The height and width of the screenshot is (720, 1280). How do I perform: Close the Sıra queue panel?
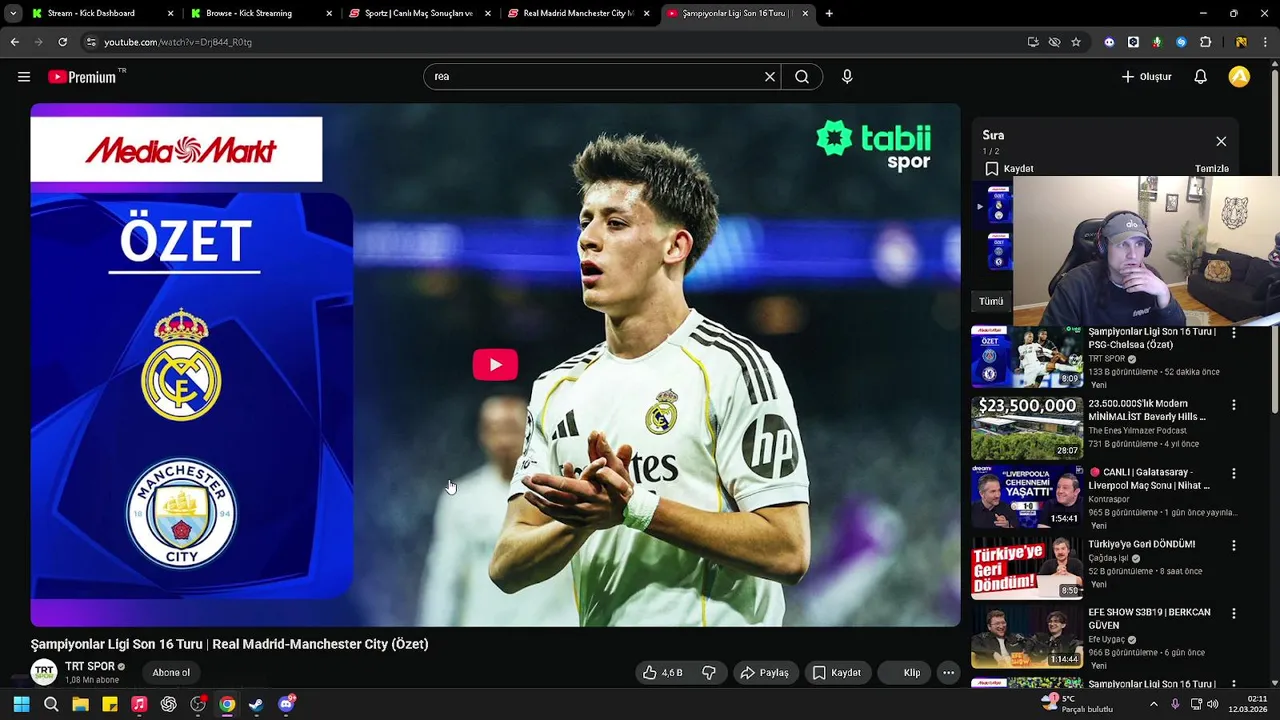[1221, 142]
